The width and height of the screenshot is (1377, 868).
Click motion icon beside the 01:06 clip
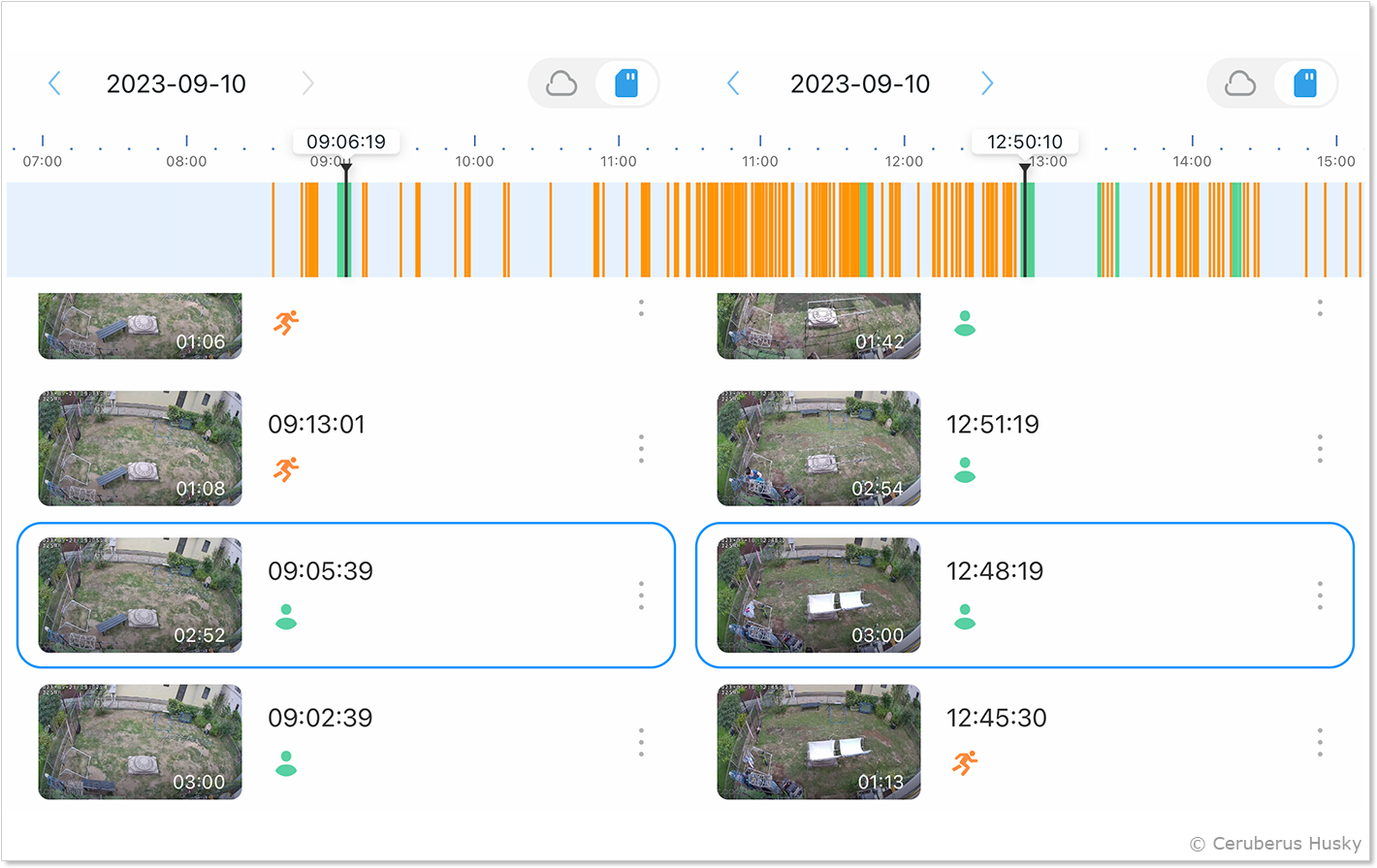286,323
